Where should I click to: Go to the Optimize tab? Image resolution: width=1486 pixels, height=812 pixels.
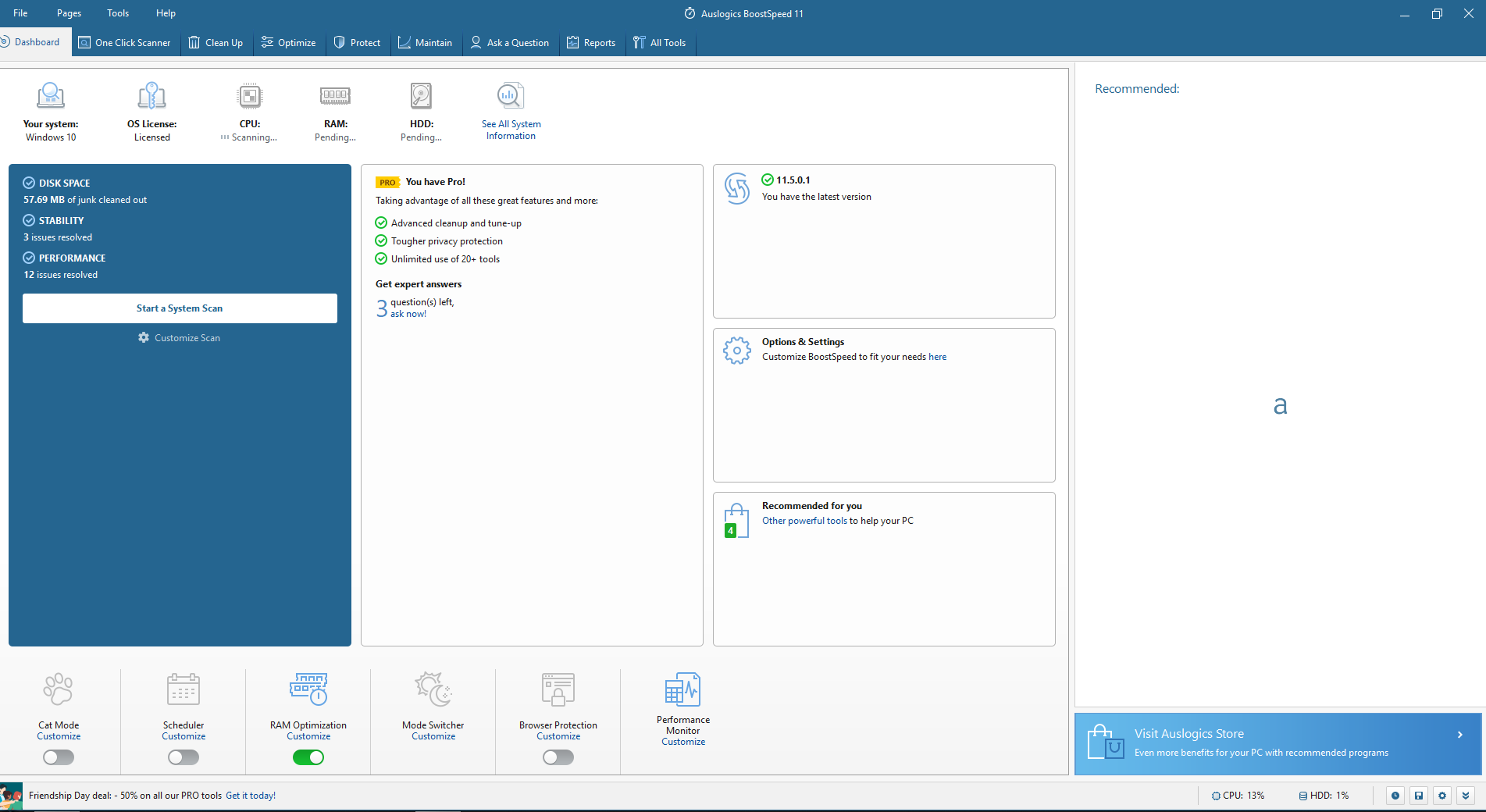coord(289,43)
